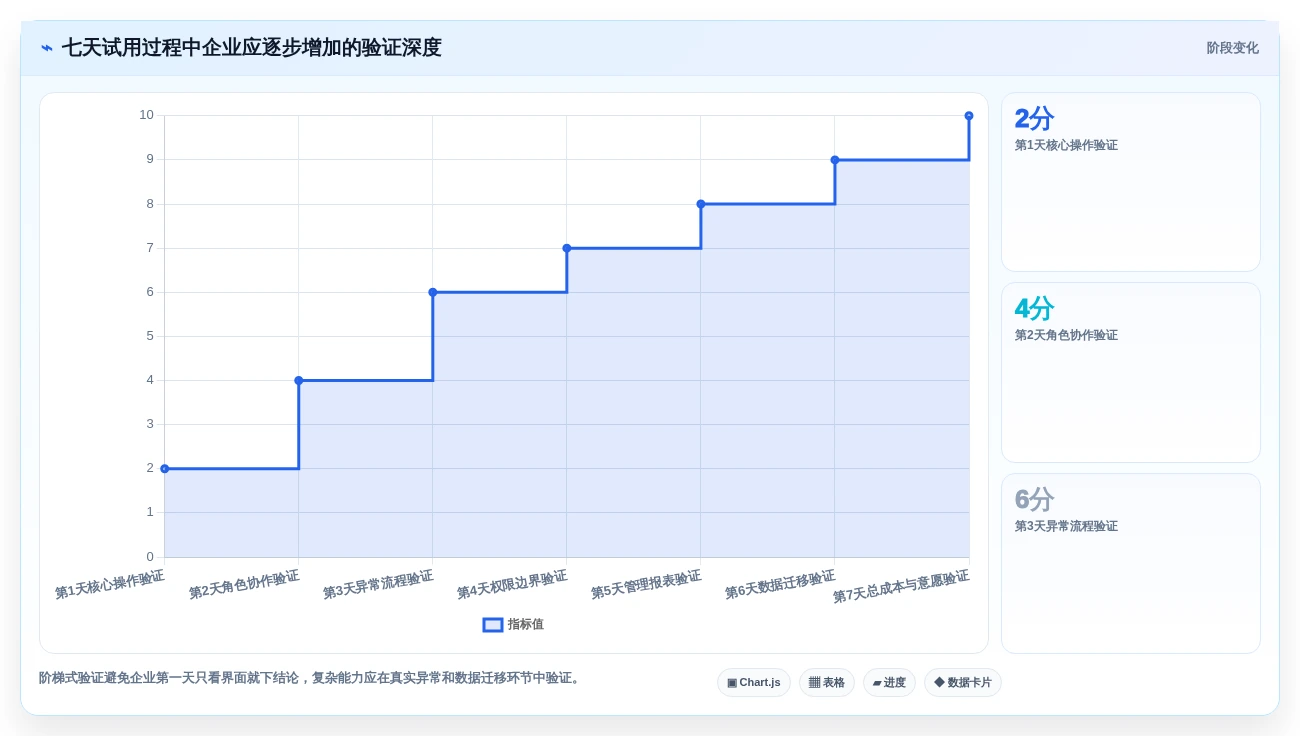Click the 4分 score value
Viewport: 1300px width, 736px height.
pyautogui.click(x=1034, y=308)
